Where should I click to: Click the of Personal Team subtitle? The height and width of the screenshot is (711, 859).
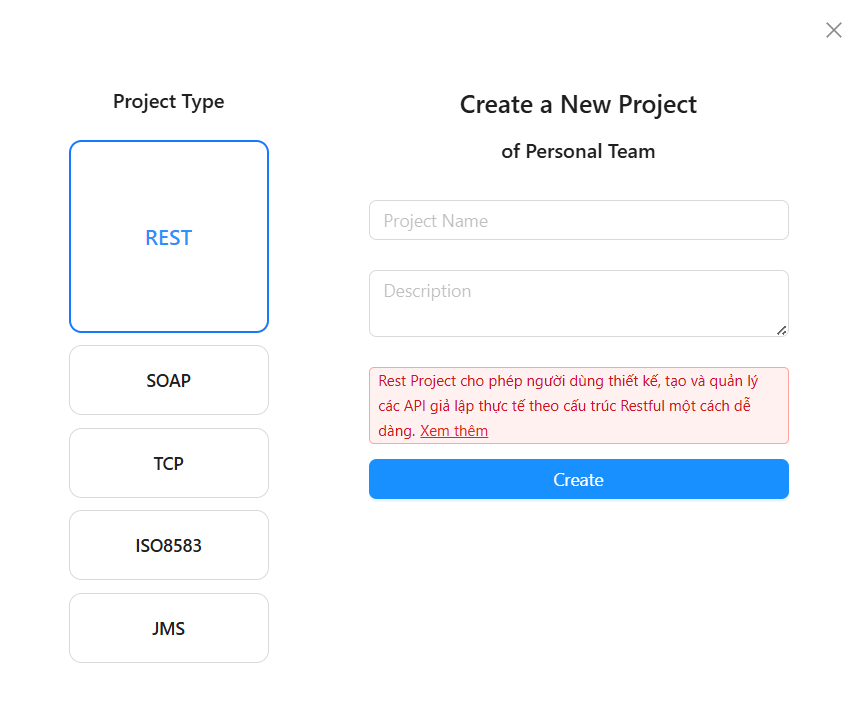pos(578,151)
